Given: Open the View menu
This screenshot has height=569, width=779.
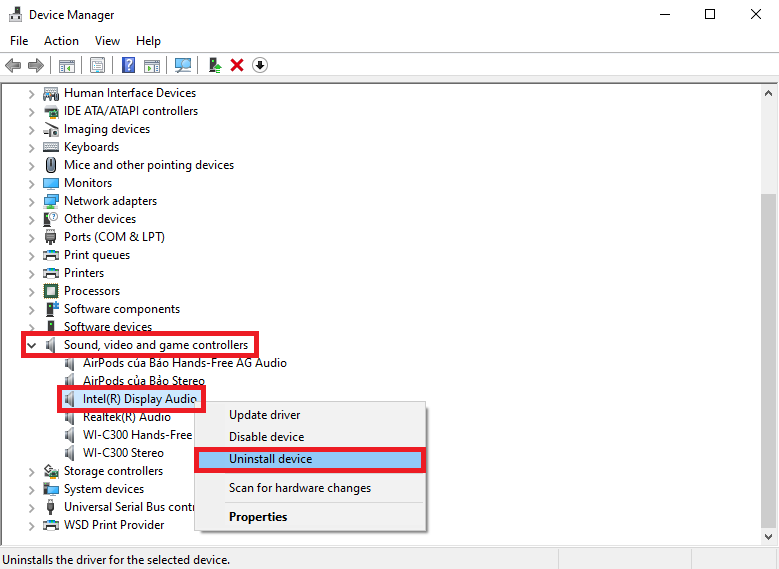Looking at the screenshot, I should (107, 41).
